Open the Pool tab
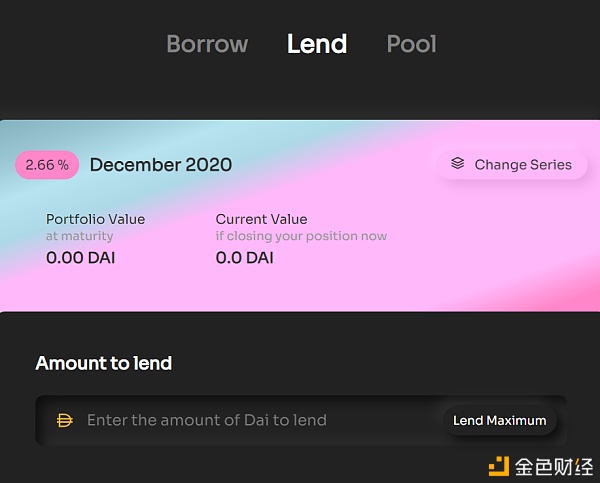Viewport: 600px width, 483px height. tap(411, 44)
